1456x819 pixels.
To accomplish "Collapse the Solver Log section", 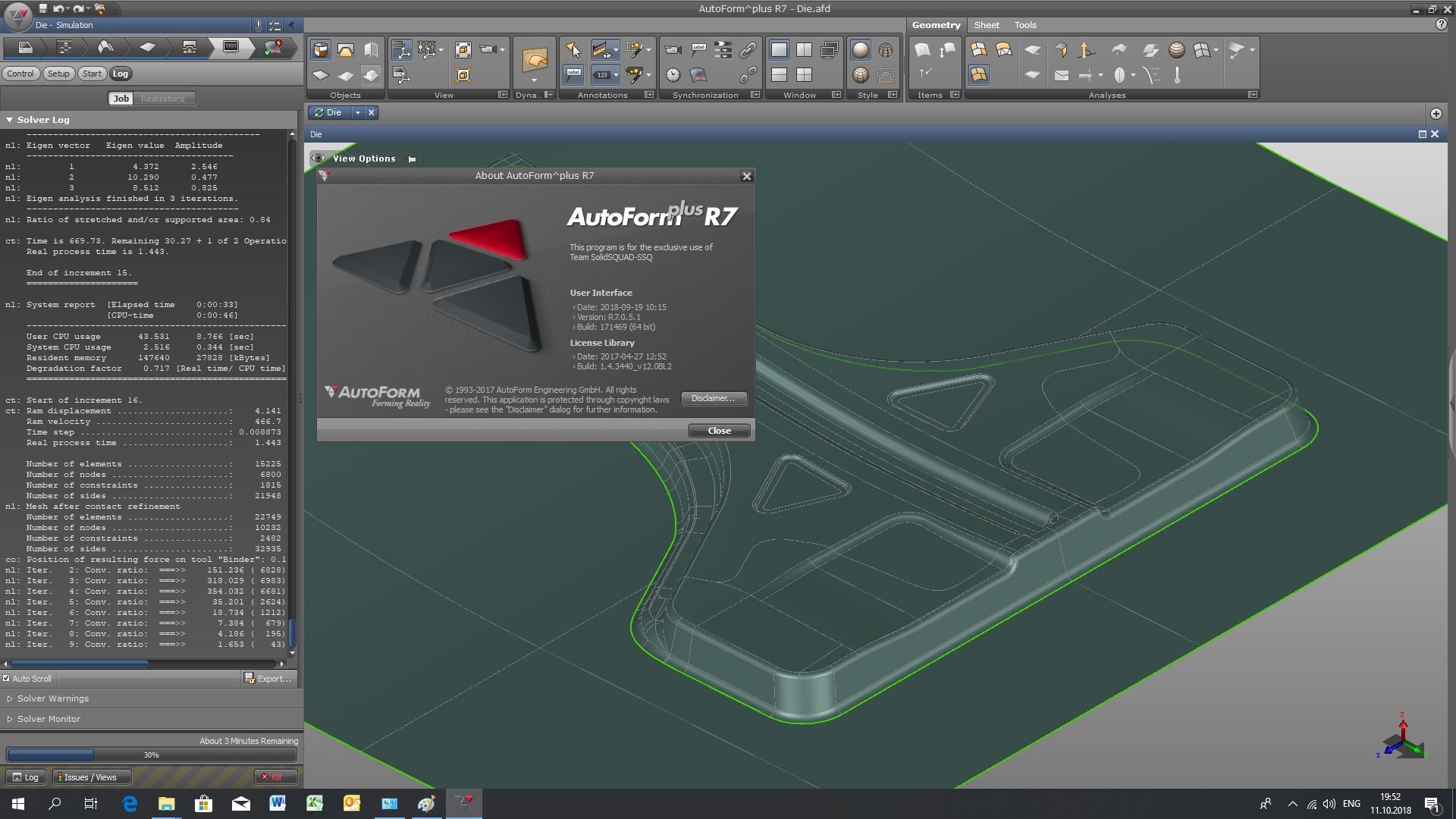I will [x=9, y=120].
